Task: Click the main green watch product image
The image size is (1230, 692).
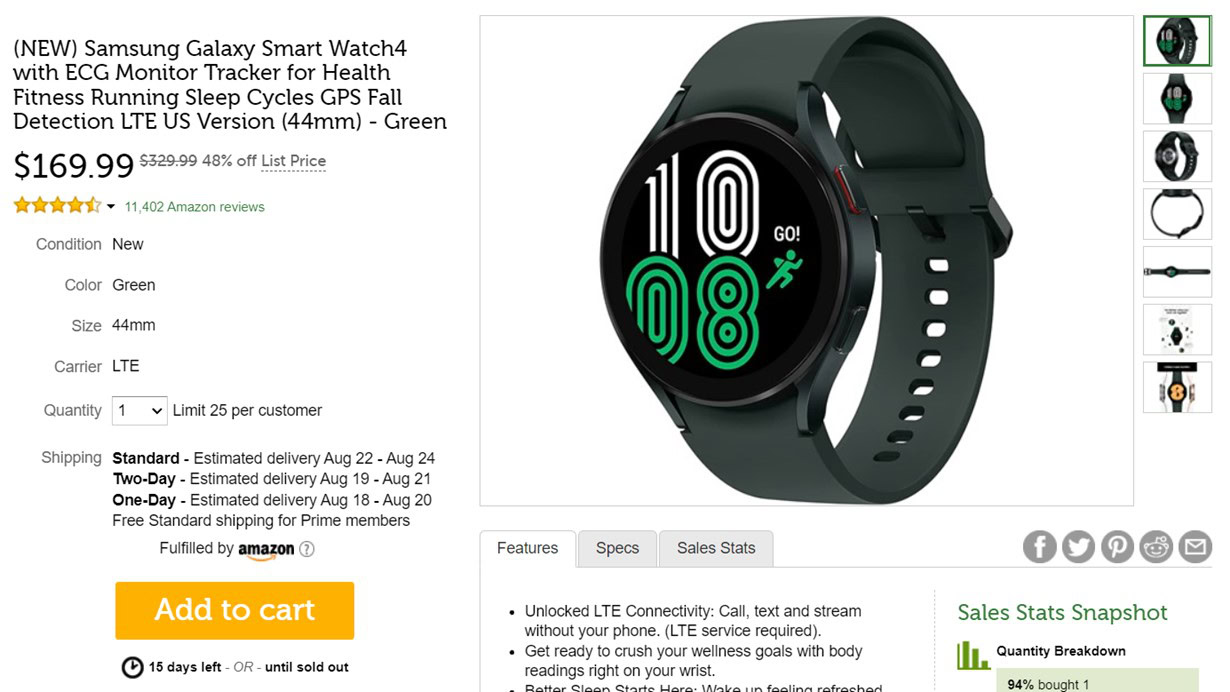Action: tap(806, 261)
